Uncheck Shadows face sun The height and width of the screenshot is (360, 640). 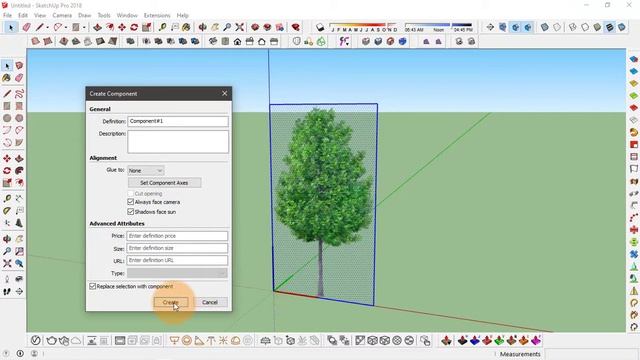click(131, 212)
